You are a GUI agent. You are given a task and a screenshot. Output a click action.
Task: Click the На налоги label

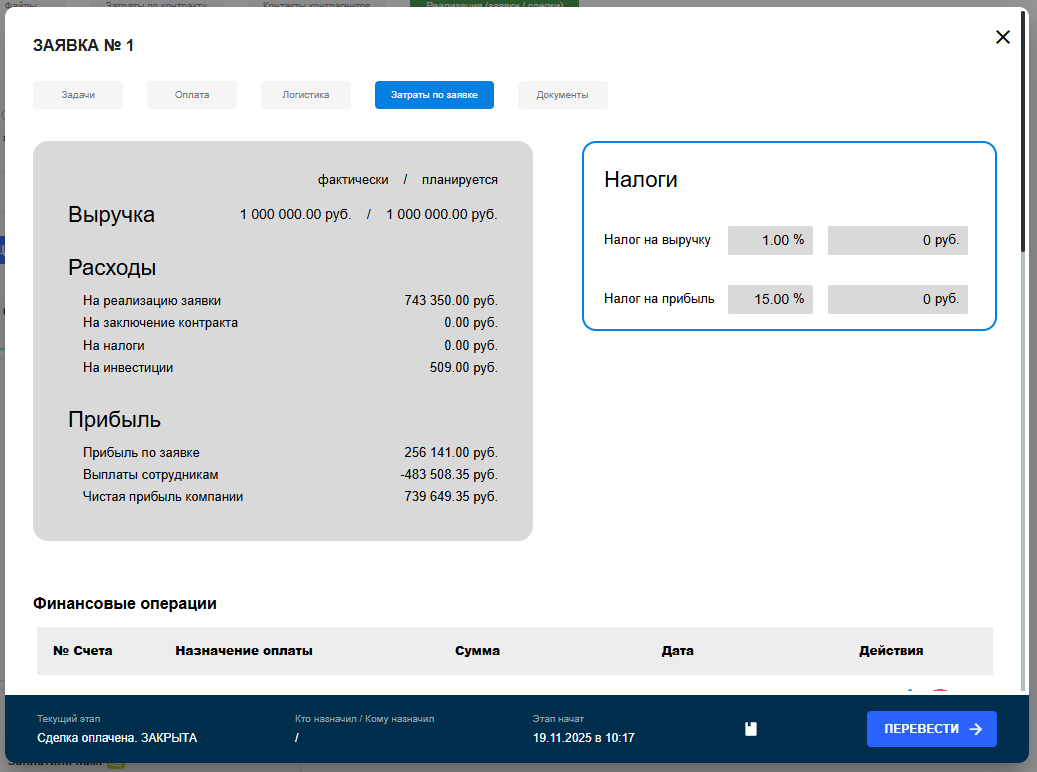[x=113, y=345]
